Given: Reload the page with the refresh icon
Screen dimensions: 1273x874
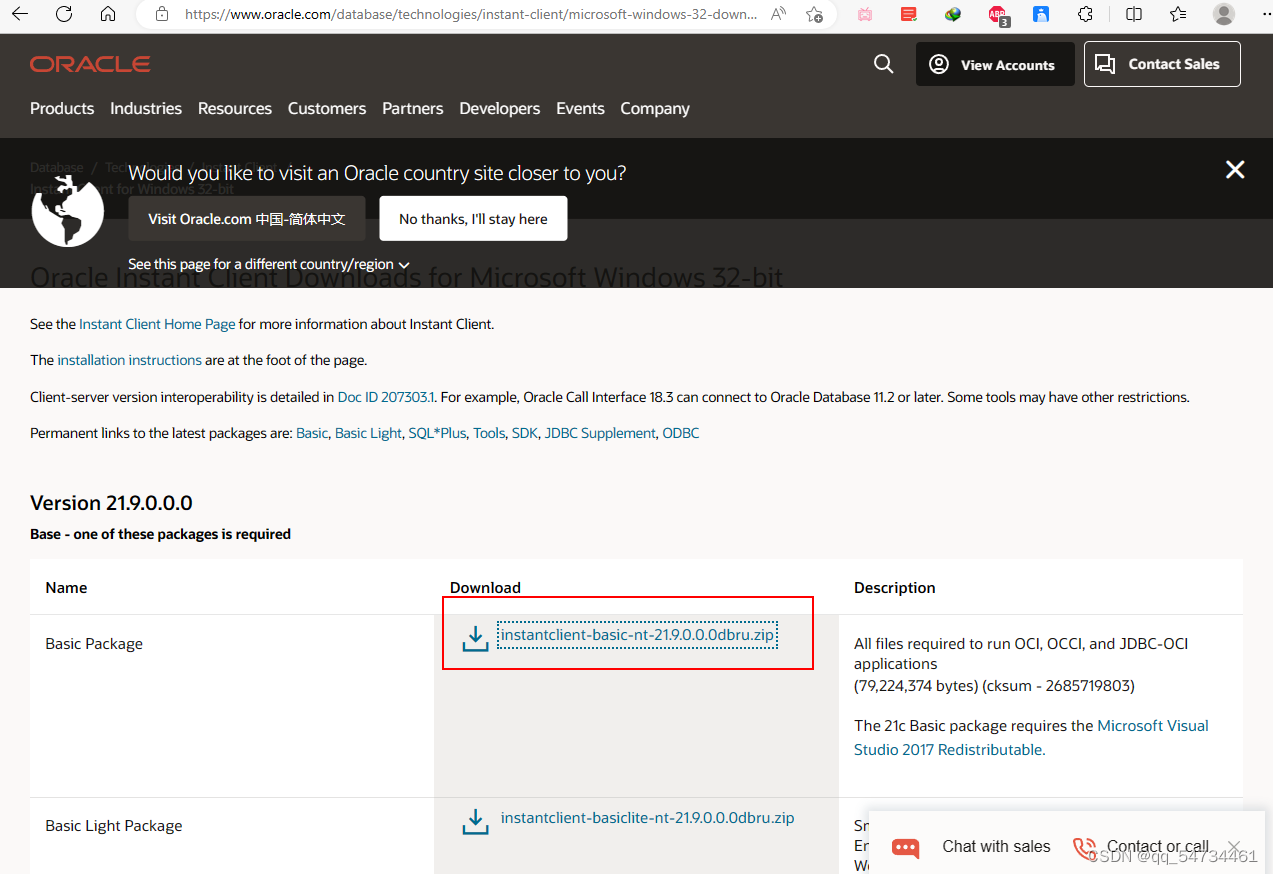Looking at the screenshot, I should tap(64, 14).
